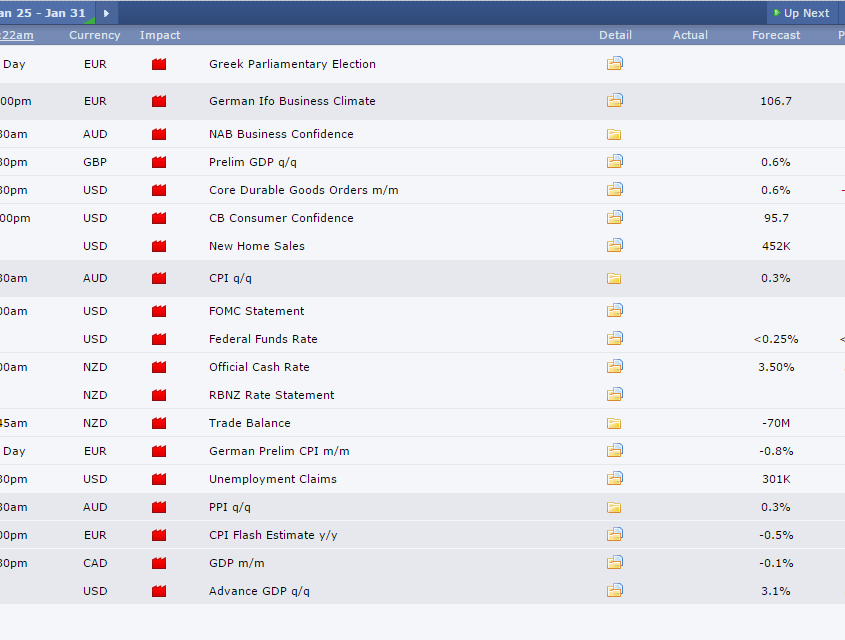
Task: Open the CB Consumer Confidence event
Action: (281, 218)
